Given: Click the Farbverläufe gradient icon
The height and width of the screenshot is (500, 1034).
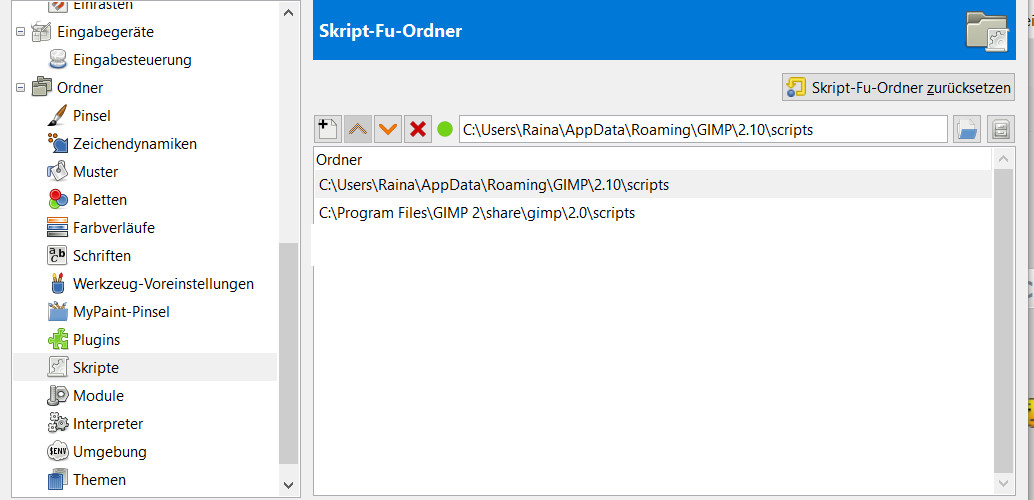Looking at the screenshot, I should tap(58, 228).
